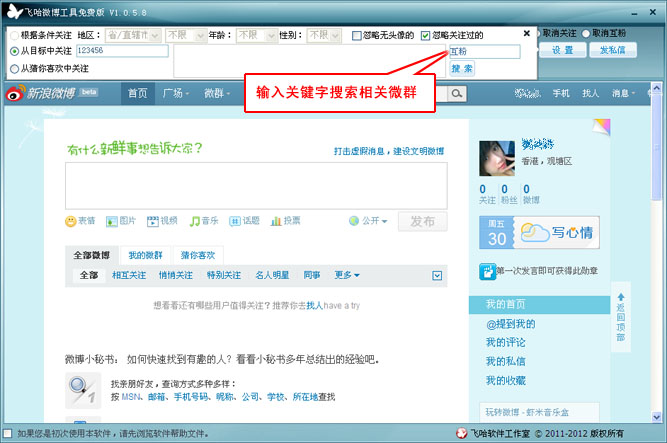Click the 手机号码 search link
The width and height of the screenshot is (667, 443).
click(x=191, y=397)
